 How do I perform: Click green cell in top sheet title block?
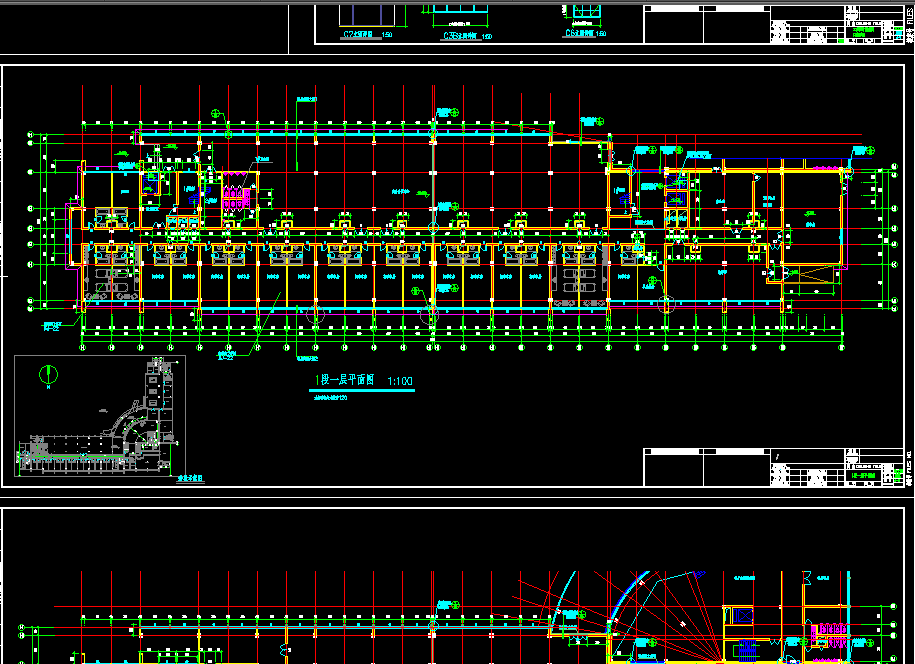click(864, 32)
